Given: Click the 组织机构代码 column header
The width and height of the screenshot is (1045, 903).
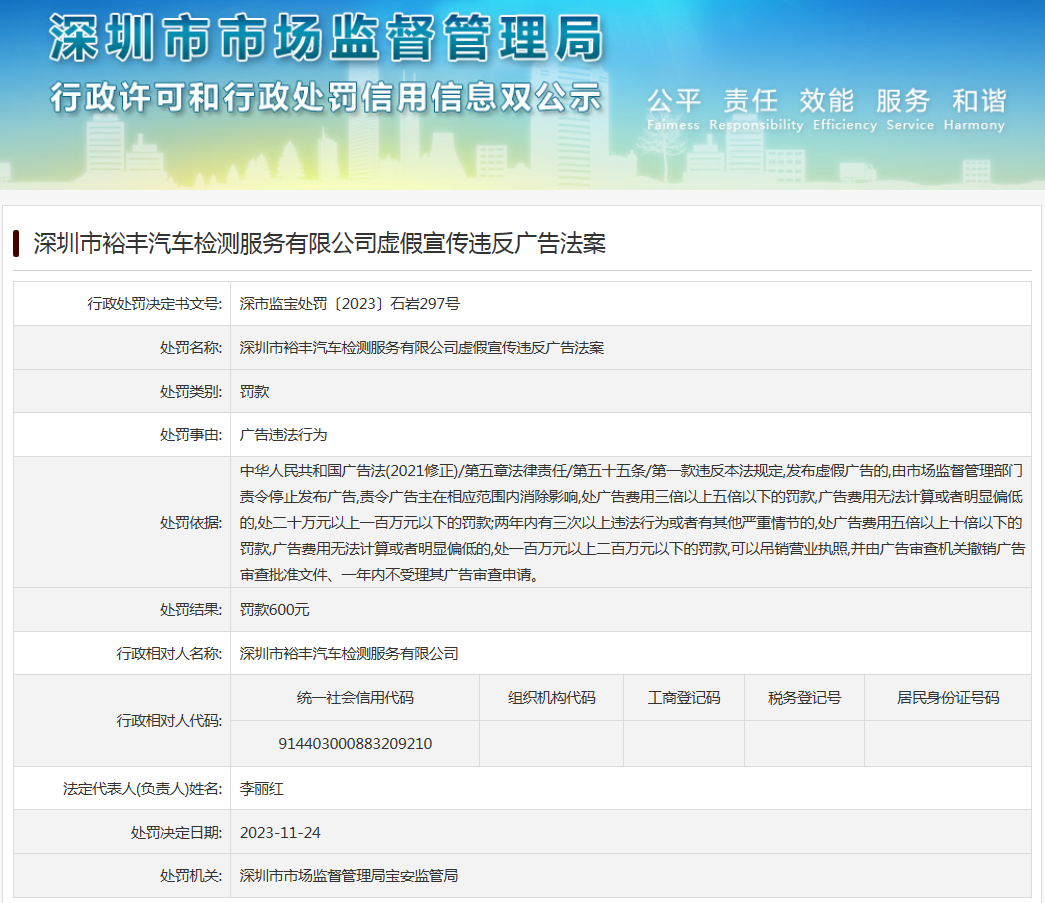Looking at the screenshot, I should [x=552, y=698].
